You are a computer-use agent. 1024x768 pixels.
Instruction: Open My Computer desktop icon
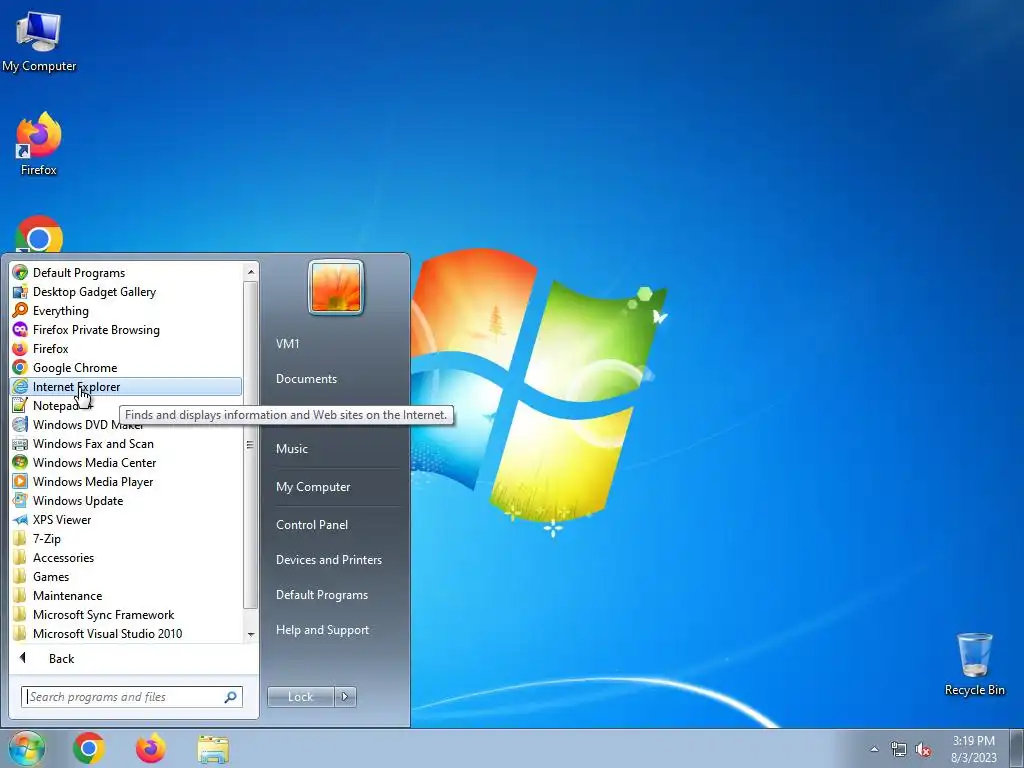click(x=39, y=40)
